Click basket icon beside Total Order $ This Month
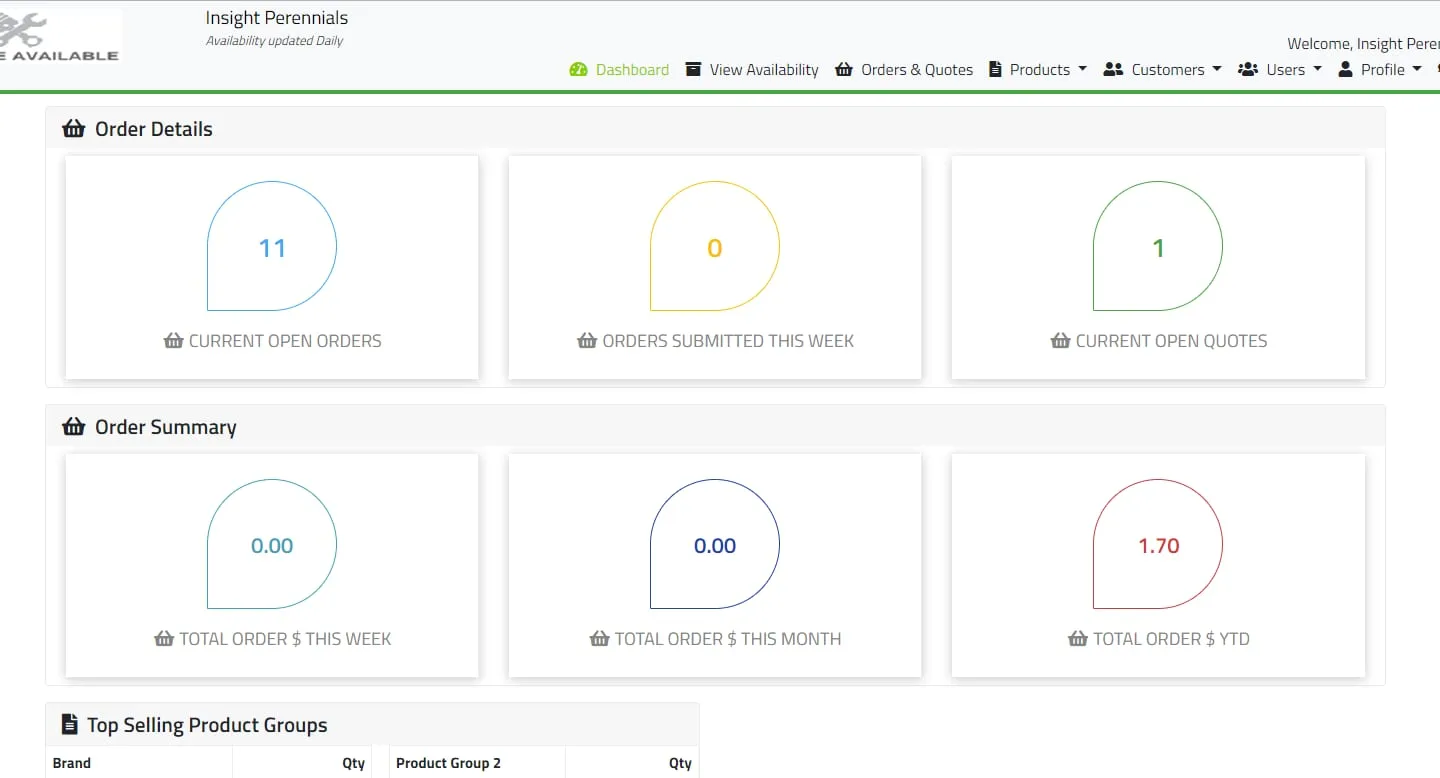1440x778 pixels. point(600,639)
